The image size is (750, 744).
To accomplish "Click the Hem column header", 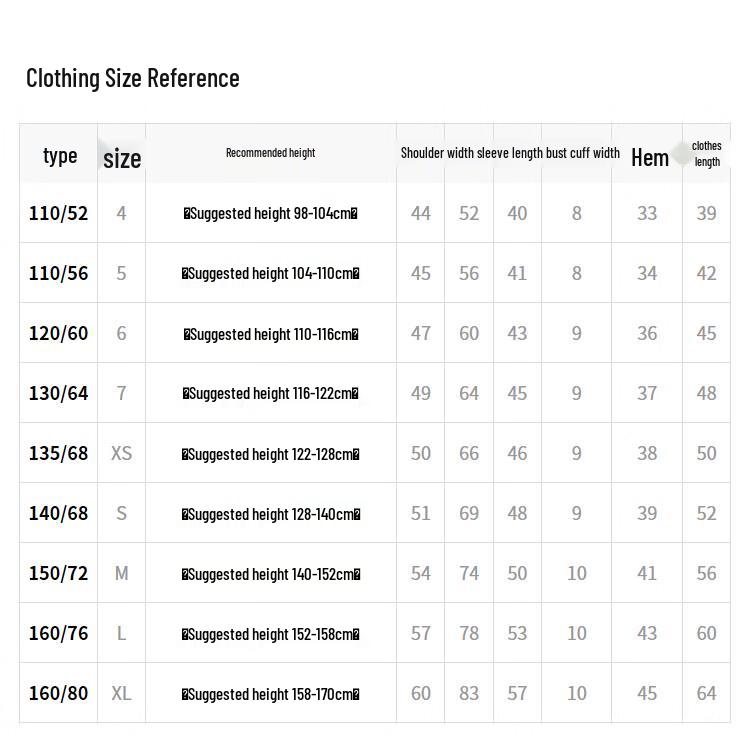I will [649, 157].
